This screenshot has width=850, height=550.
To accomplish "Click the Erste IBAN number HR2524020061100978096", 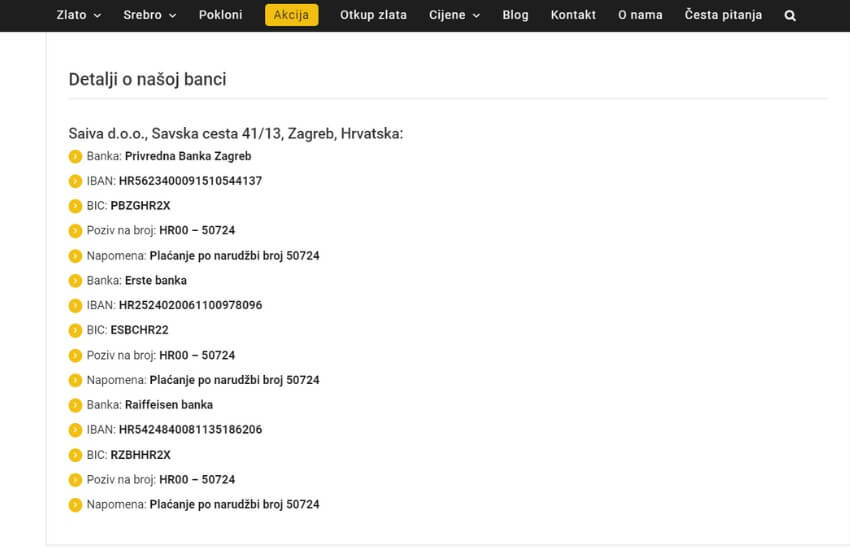I will coord(190,305).
